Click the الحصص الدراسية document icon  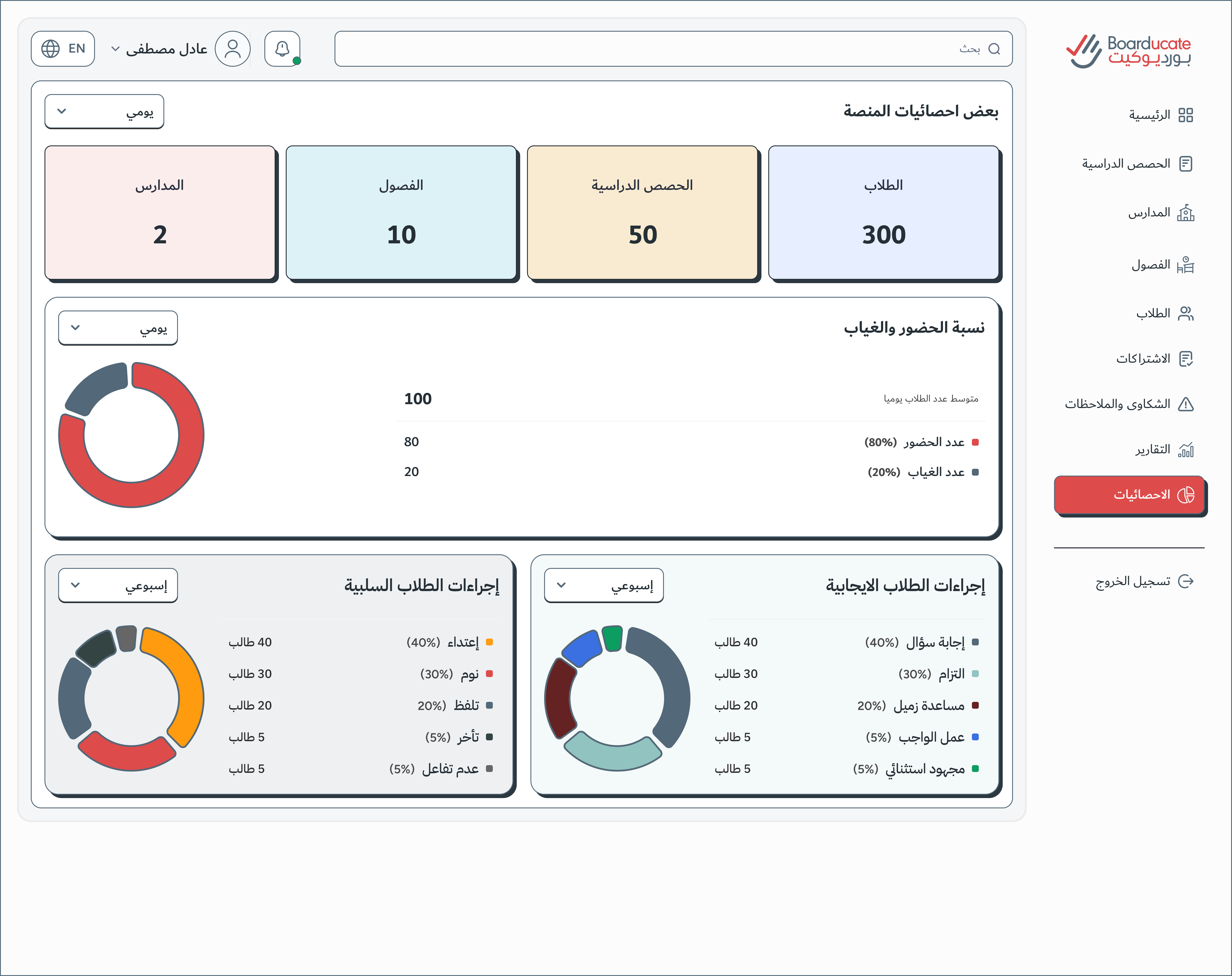(x=1186, y=164)
